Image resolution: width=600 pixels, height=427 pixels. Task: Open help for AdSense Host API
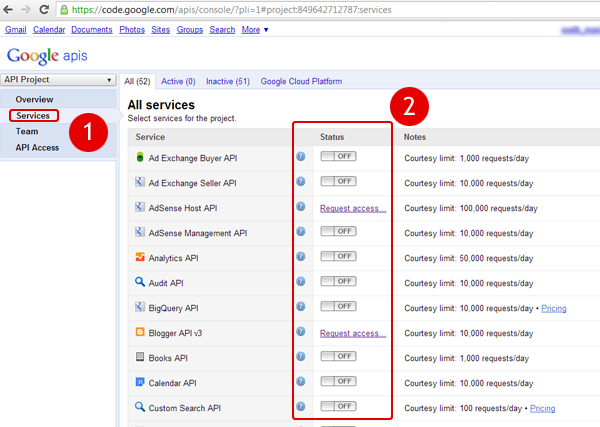click(x=301, y=207)
